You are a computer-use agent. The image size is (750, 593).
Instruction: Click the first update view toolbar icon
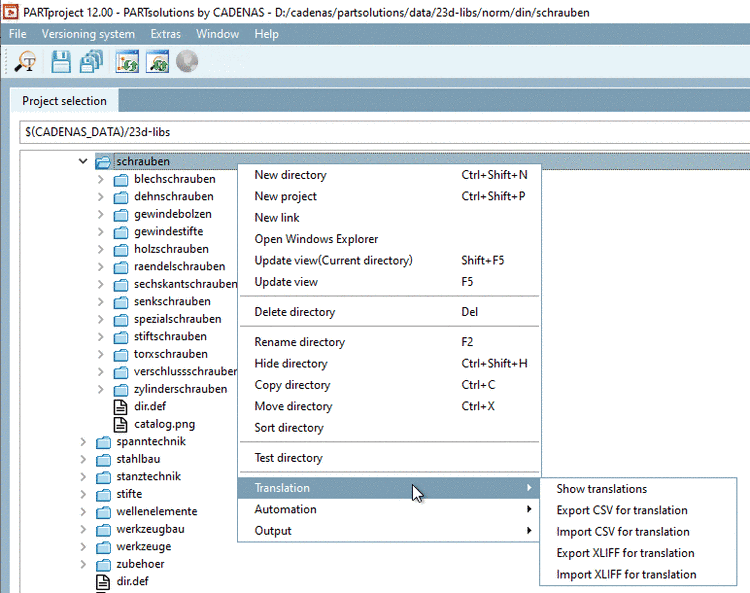click(127, 62)
